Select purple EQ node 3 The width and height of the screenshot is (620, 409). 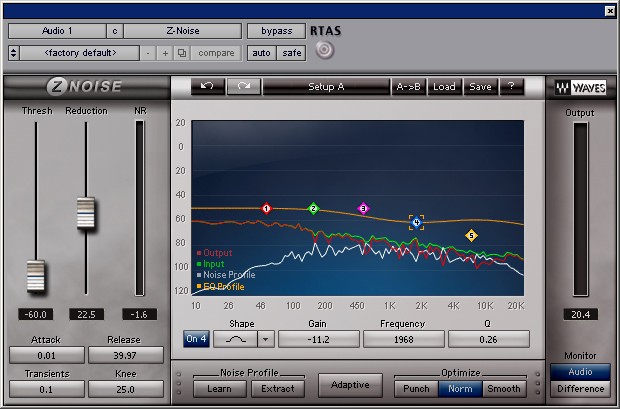click(363, 208)
